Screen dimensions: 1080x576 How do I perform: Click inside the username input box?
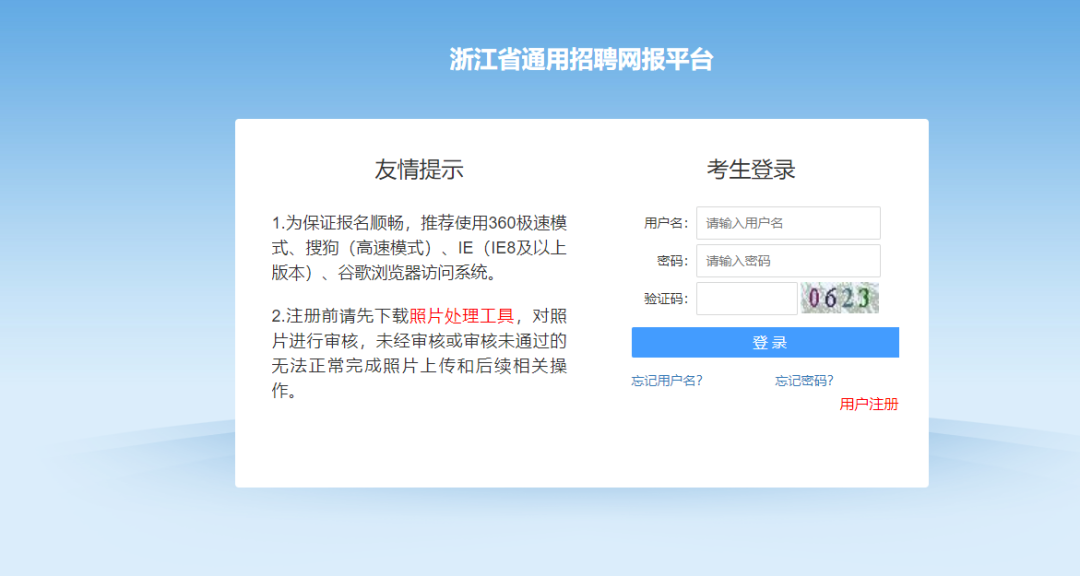(787, 223)
